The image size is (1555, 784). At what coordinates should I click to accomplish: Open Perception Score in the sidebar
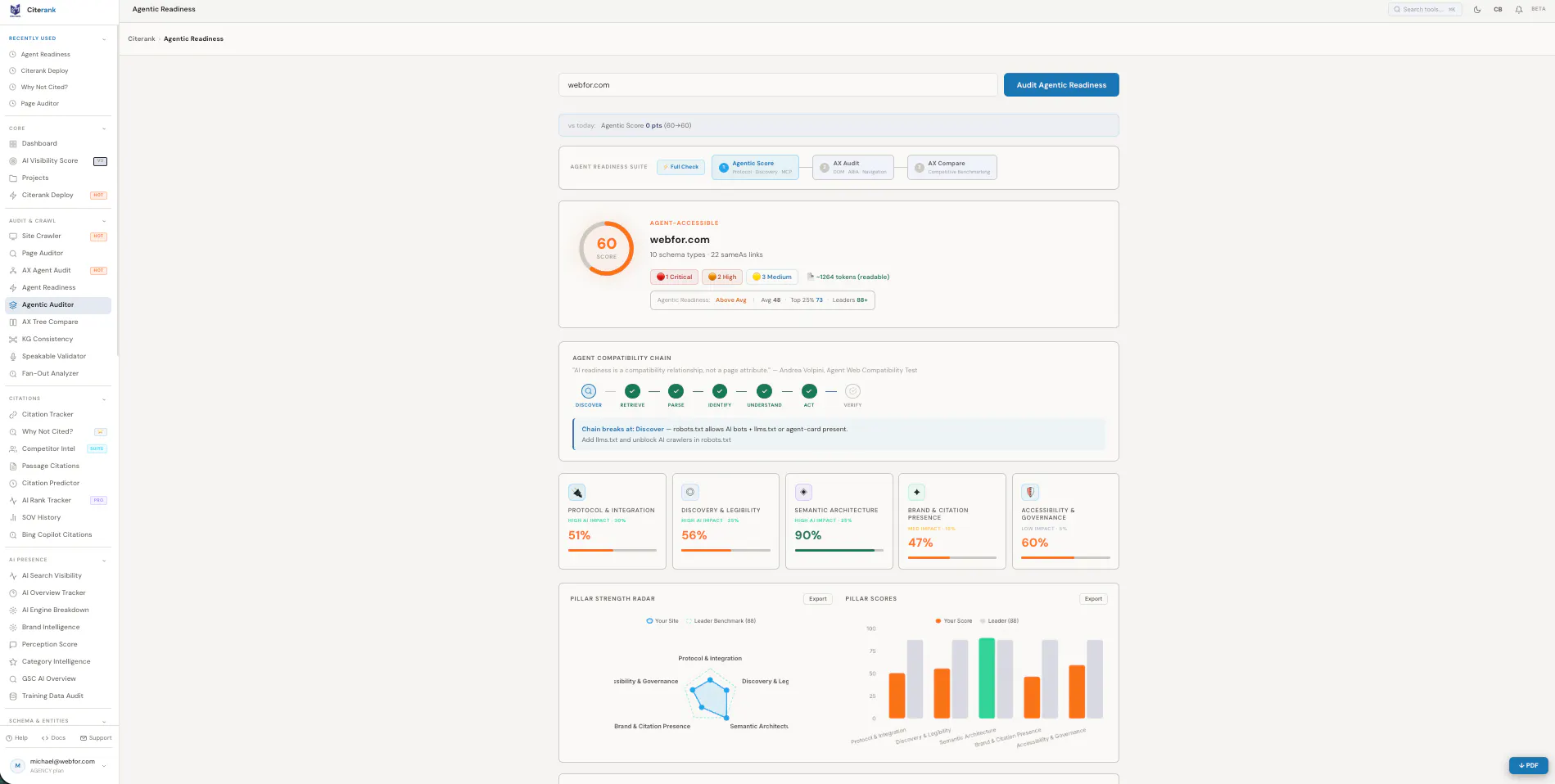[x=50, y=645]
